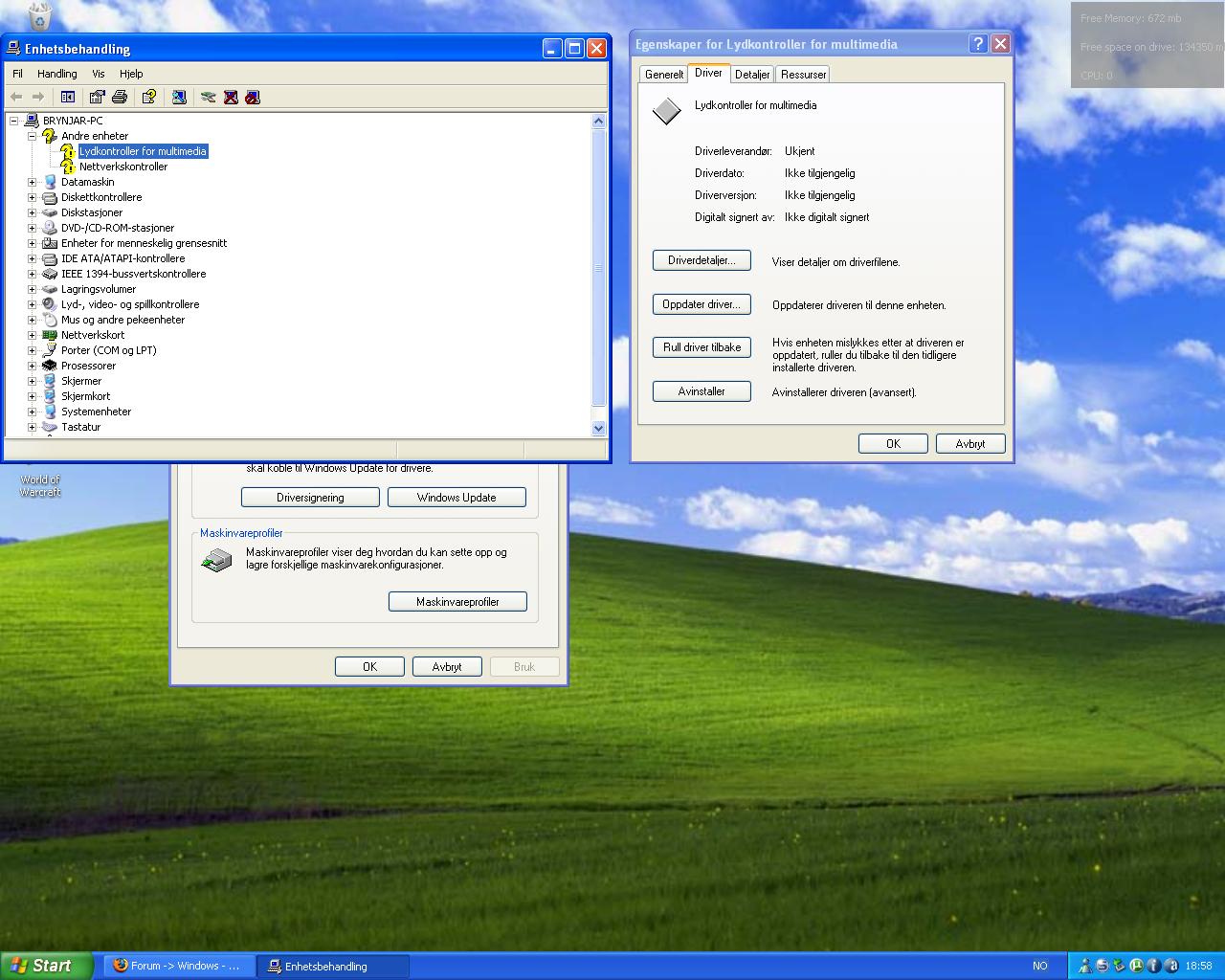Click the Help toolbar icon with question mark

(149, 97)
